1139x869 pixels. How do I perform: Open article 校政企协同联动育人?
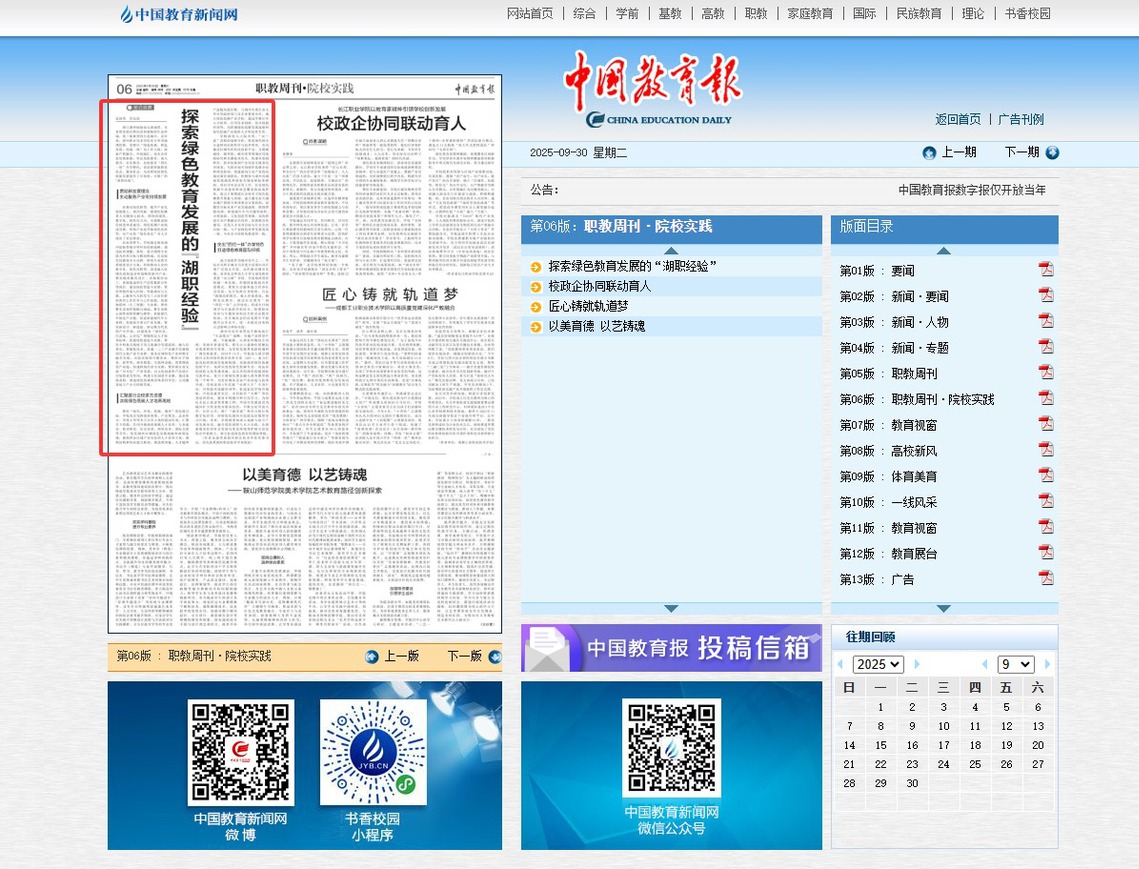coord(600,286)
